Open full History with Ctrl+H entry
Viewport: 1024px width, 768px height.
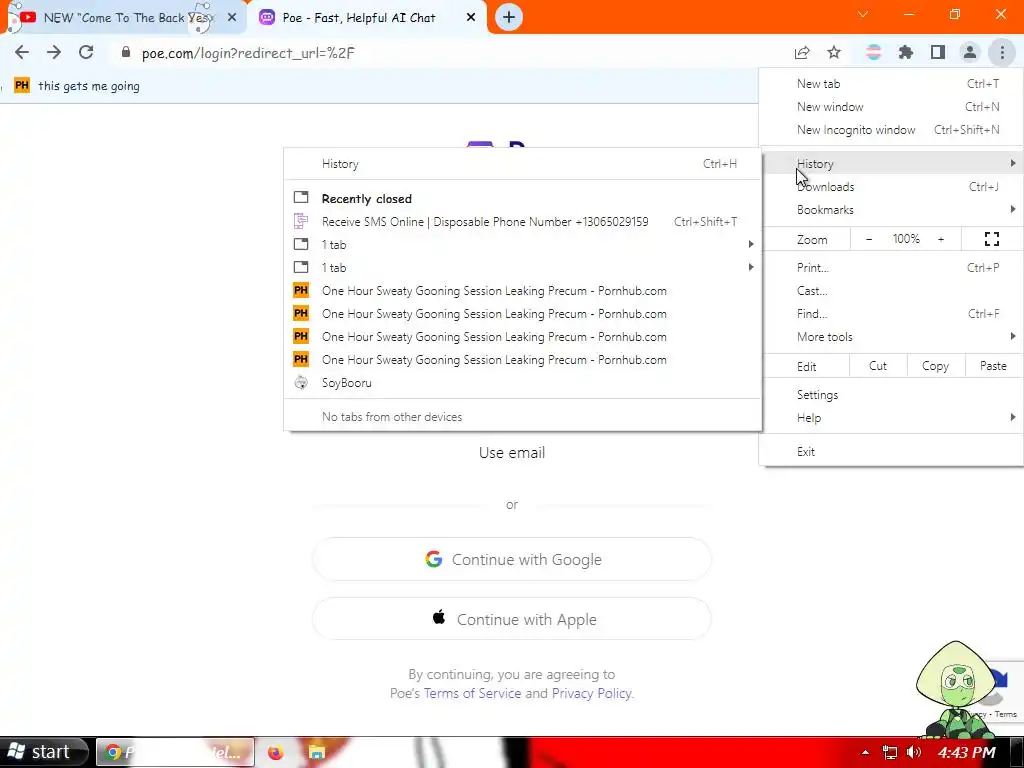click(x=522, y=164)
